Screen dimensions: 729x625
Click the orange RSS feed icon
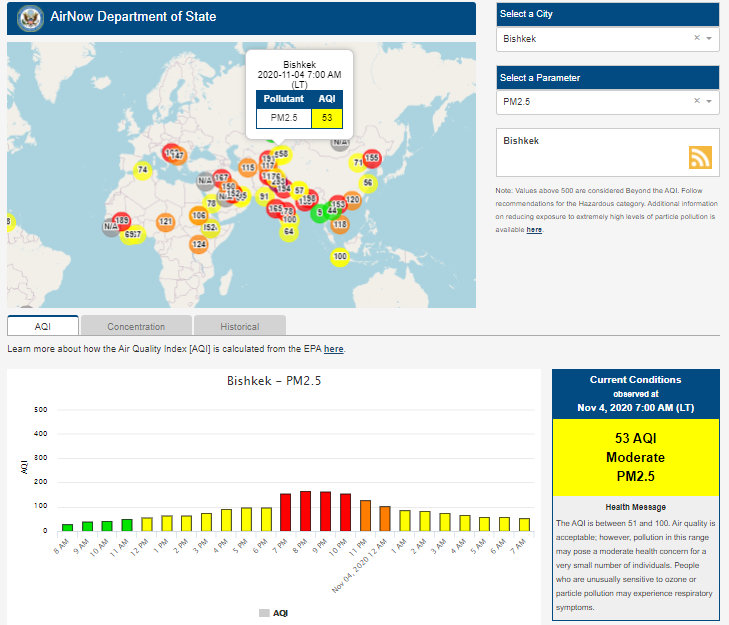699,157
